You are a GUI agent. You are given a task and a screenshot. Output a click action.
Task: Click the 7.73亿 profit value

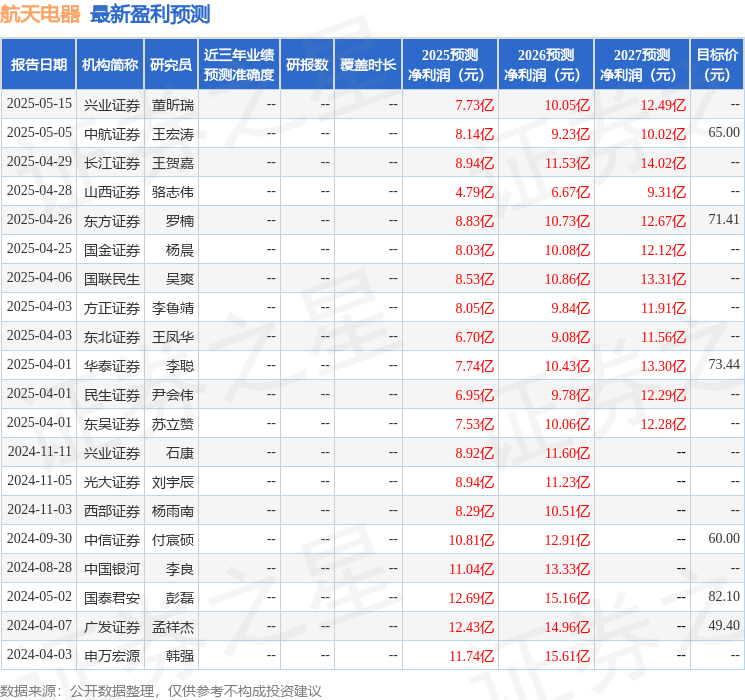pyautogui.click(x=474, y=105)
